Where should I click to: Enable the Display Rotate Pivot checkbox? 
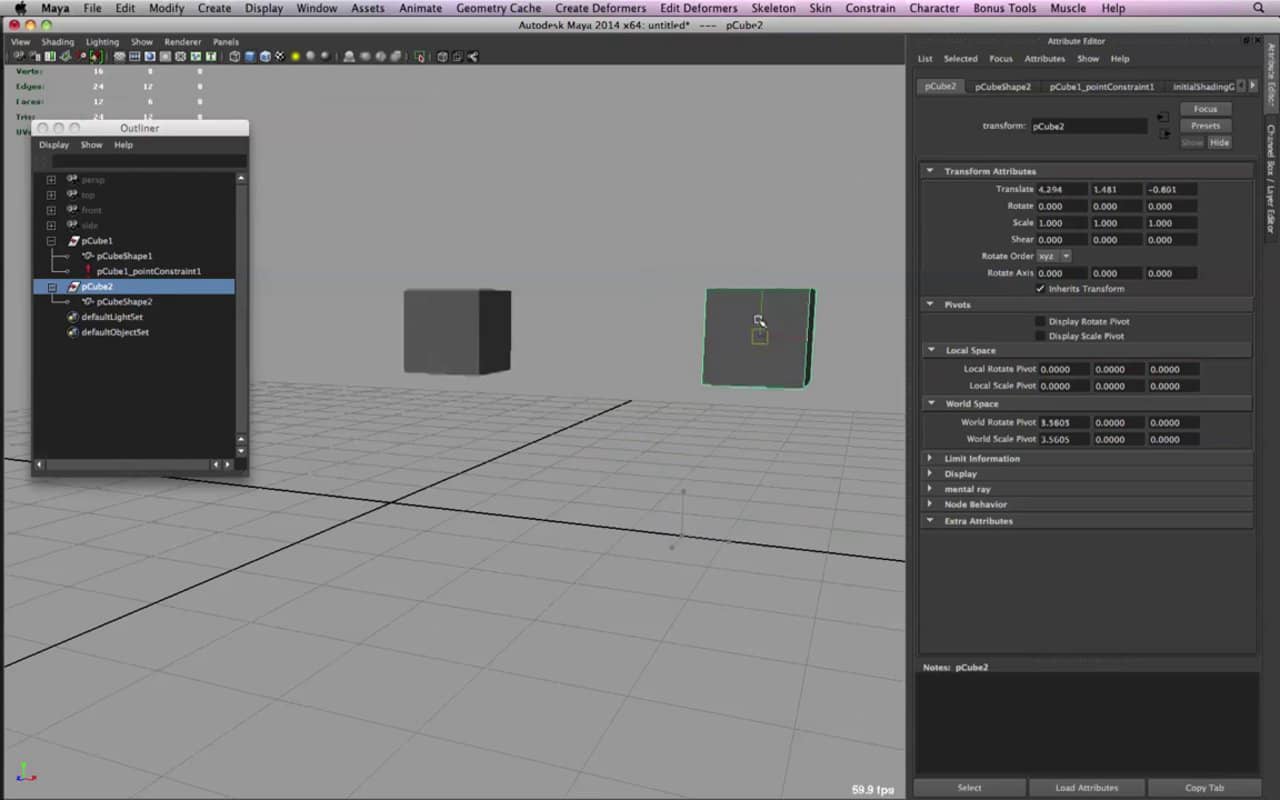click(x=1040, y=321)
